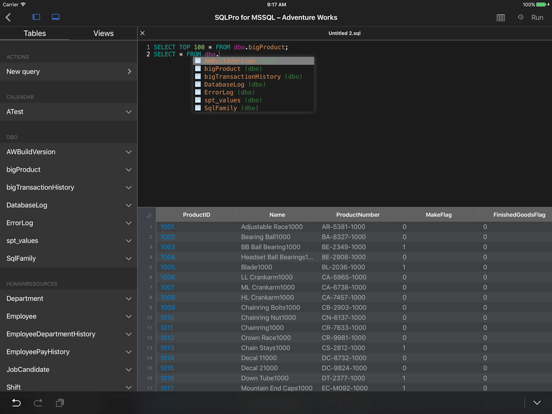The image size is (552, 414).
Task: Tap the back arrow in the top bar
Action: [8, 17]
